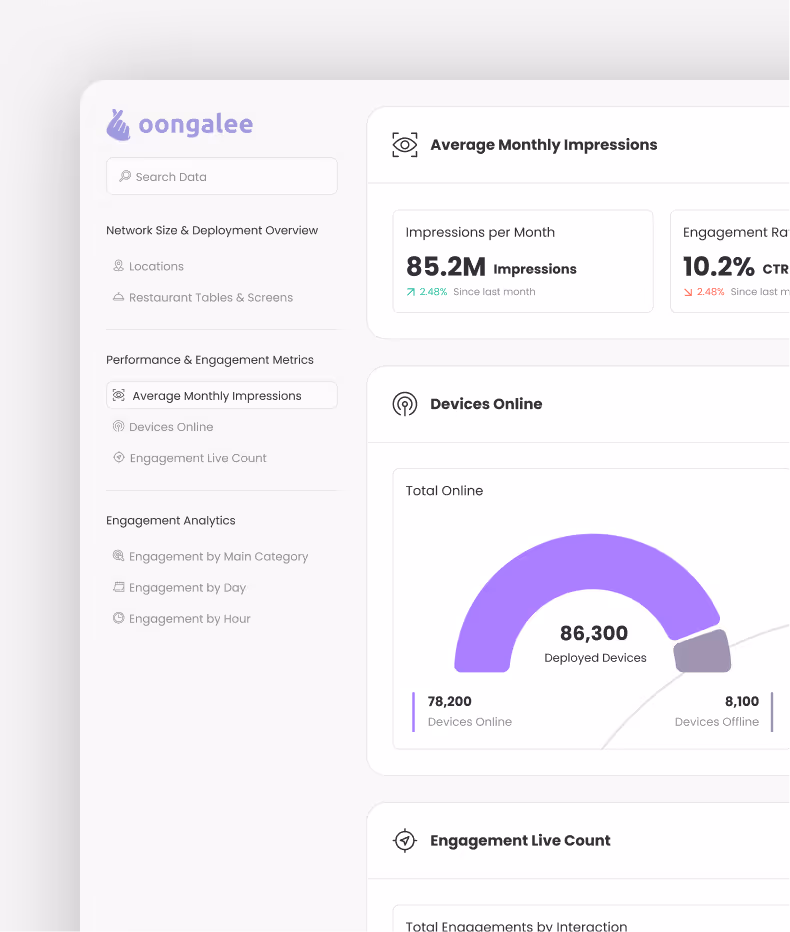Viewport: 790px width, 932px height.
Task: Click the Engagement by Day calendar icon
Action: 118,587
